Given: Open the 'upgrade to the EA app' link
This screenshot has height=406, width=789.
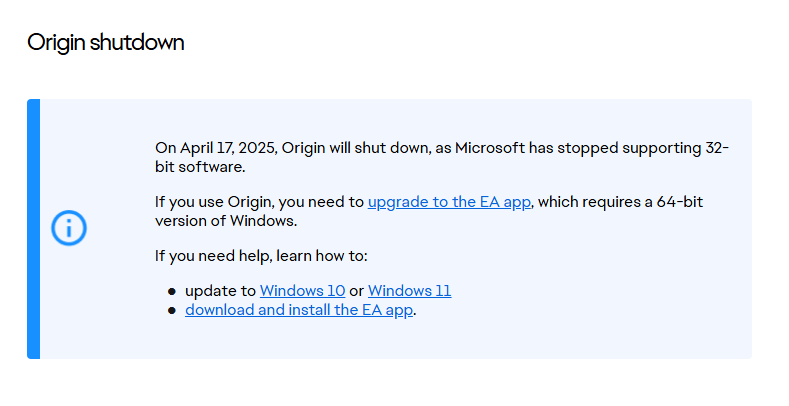Looking at the screenshot, I should 449,202.
